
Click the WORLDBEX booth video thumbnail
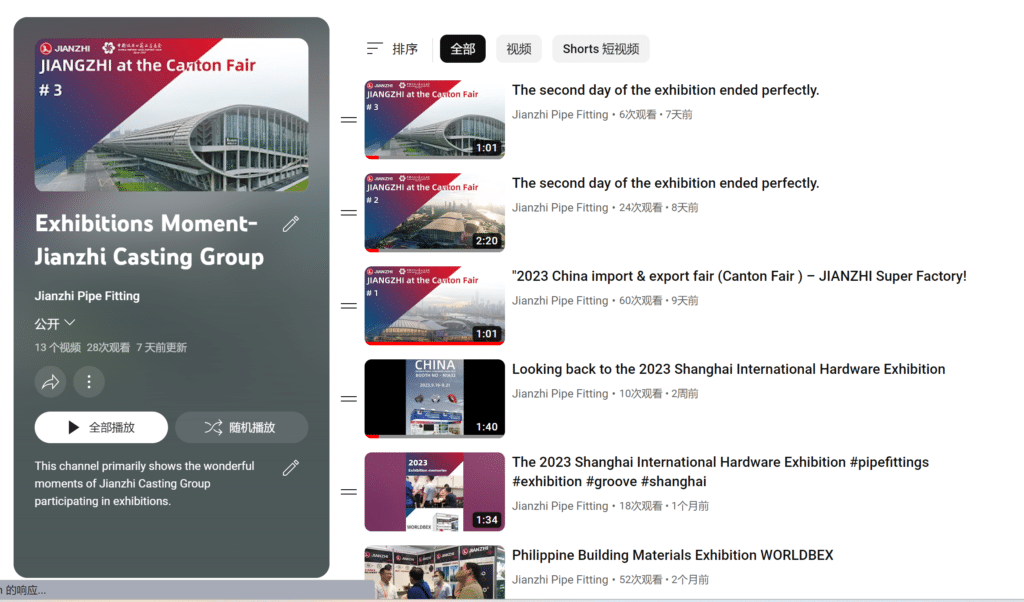434,572
